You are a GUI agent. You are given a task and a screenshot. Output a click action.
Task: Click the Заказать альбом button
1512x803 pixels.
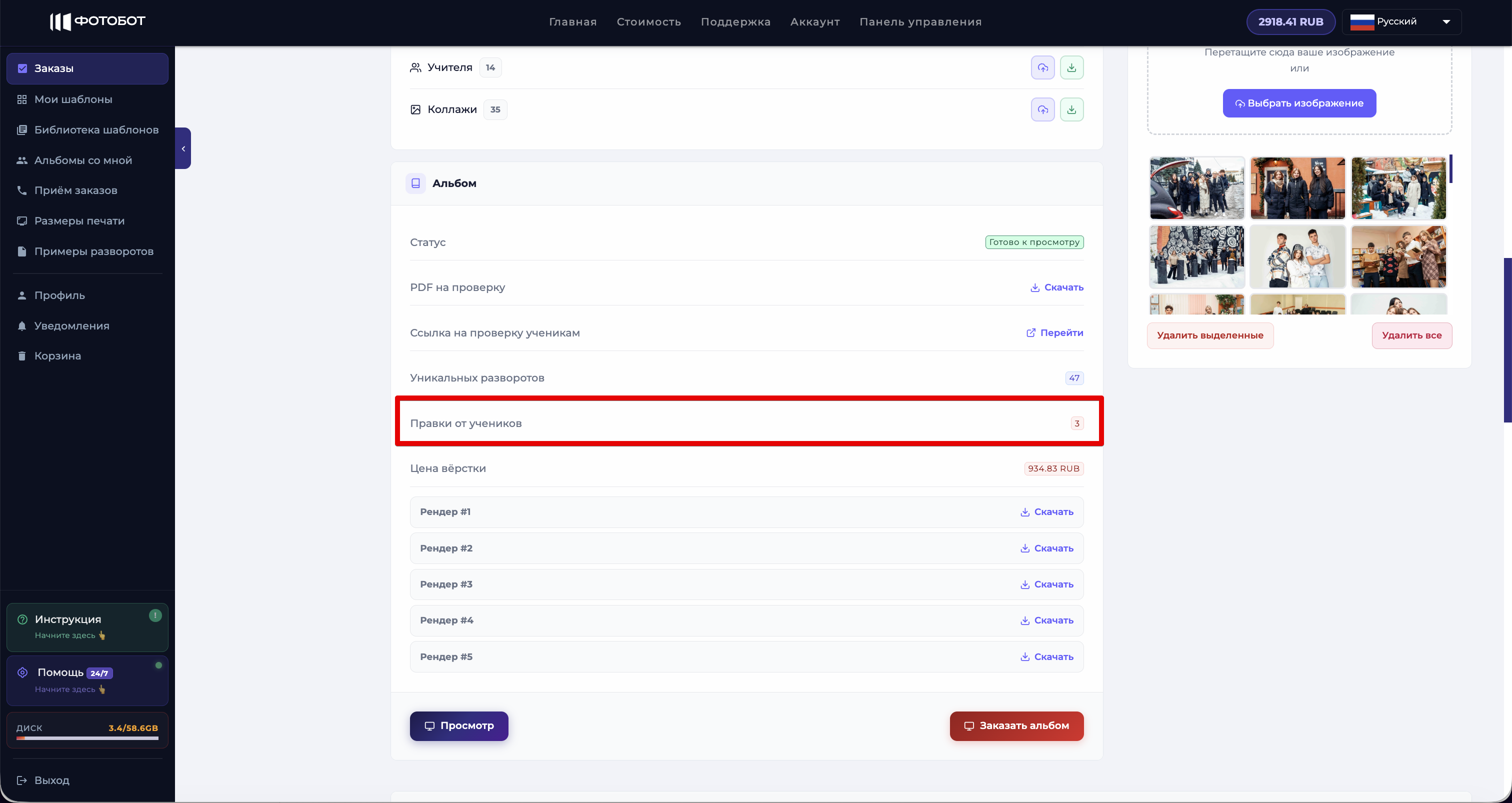(x=1016, y=726)
